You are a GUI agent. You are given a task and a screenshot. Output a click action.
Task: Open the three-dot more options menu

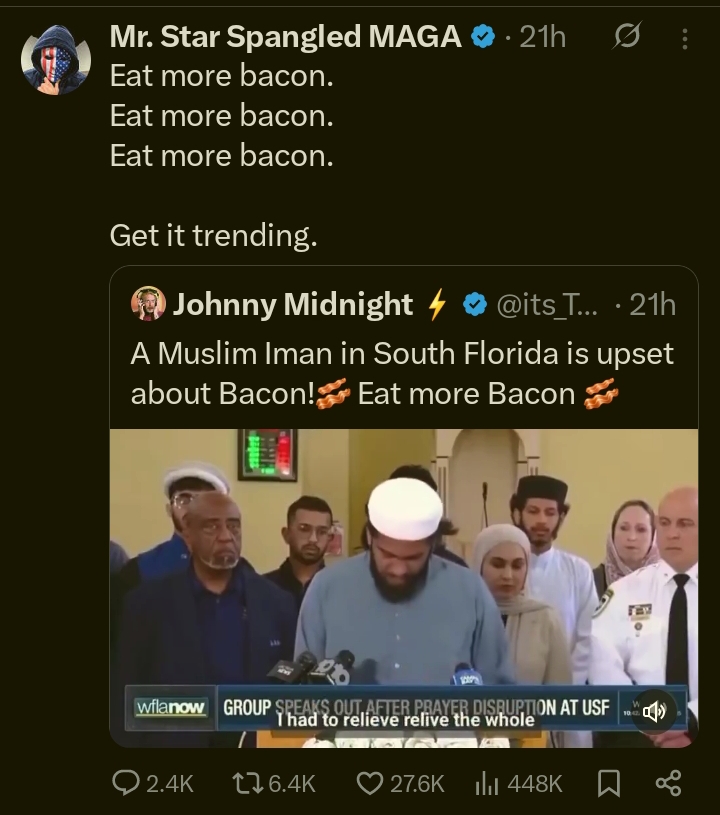click(x=685, y=38)
